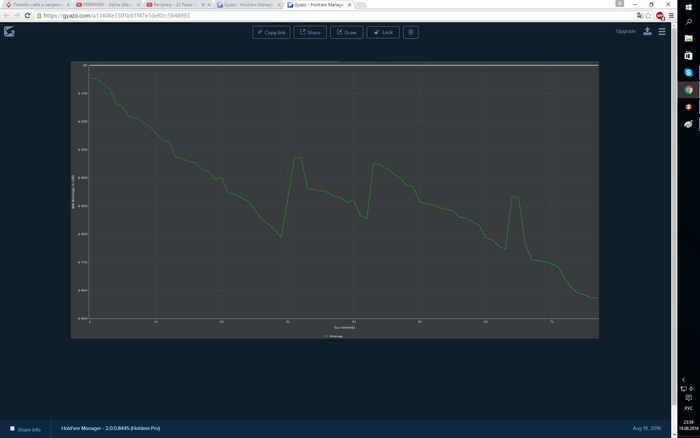Reload the page with refresh icon

coord(27,15)
